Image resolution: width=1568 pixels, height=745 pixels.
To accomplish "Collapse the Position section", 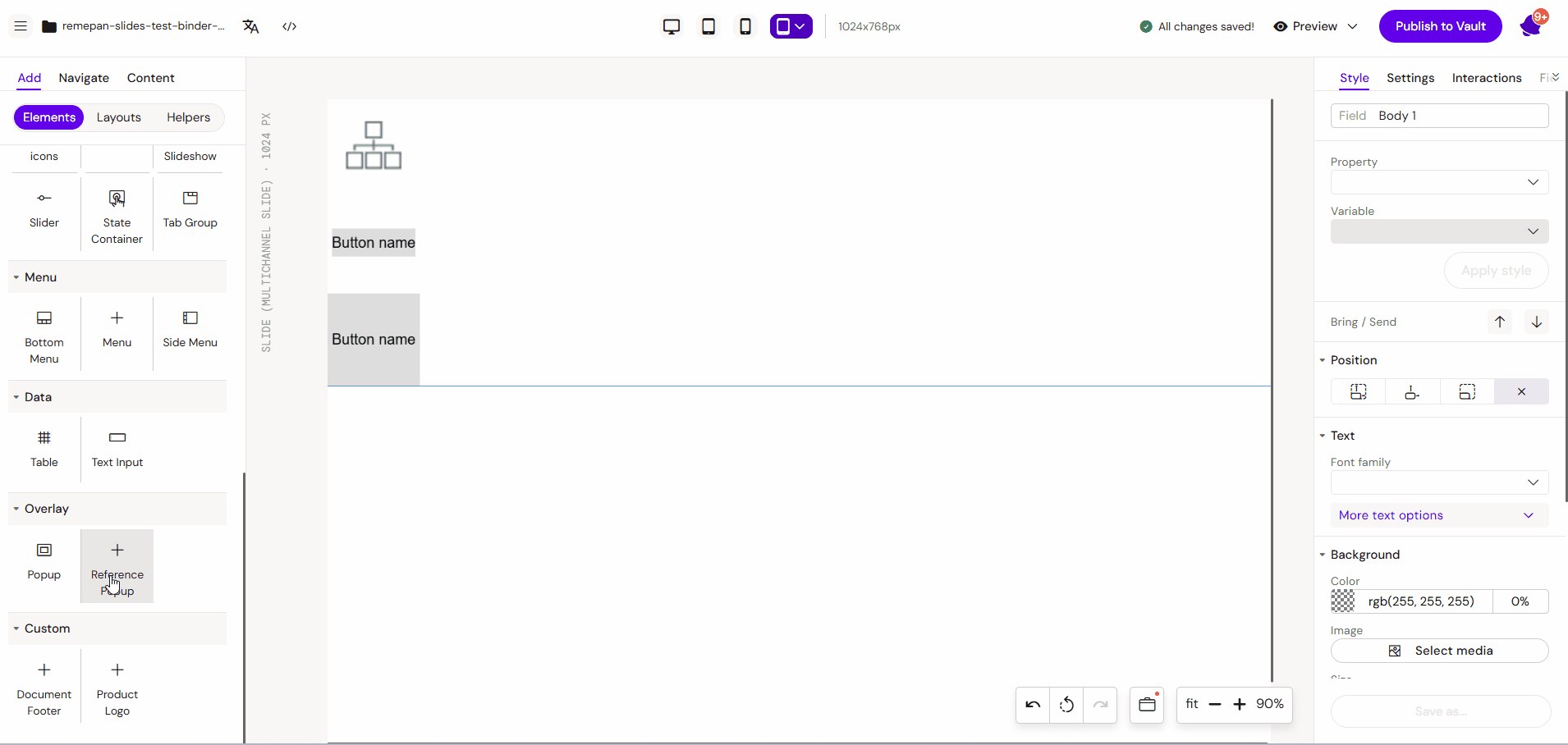I will (x=1348, y=360).
